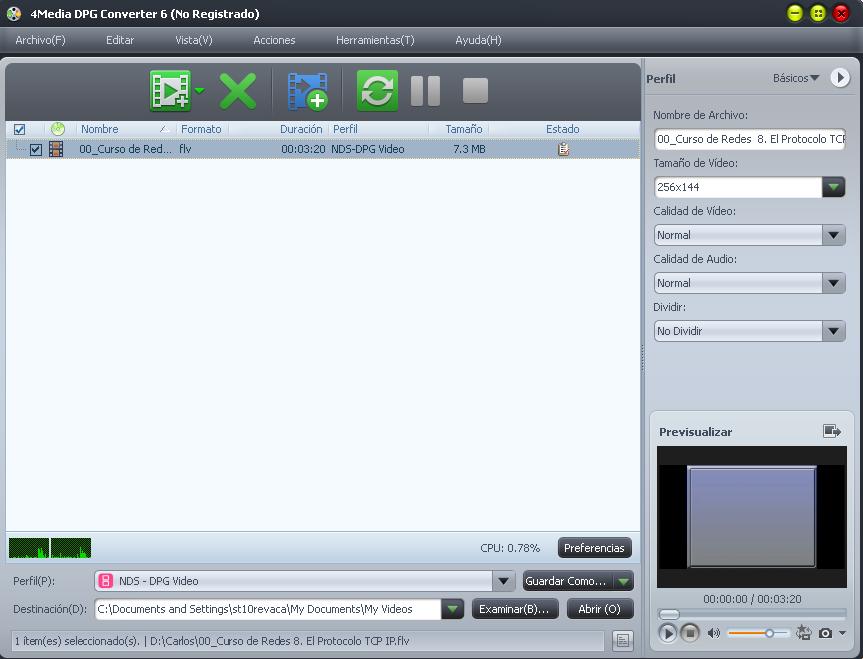Screen dimensions: 863x659
Task: Open the Archivo(F) menu
Action: pyautogui.click(x=40, y=40)
